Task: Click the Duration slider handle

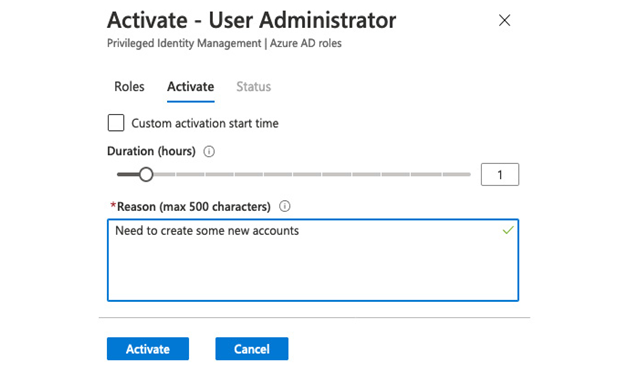Action: click(x=146, y=175)
